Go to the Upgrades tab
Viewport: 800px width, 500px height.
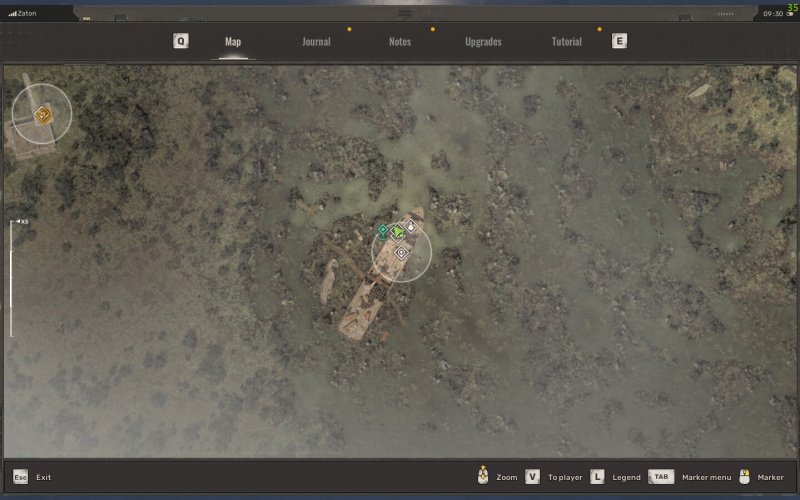coord(483,42)
